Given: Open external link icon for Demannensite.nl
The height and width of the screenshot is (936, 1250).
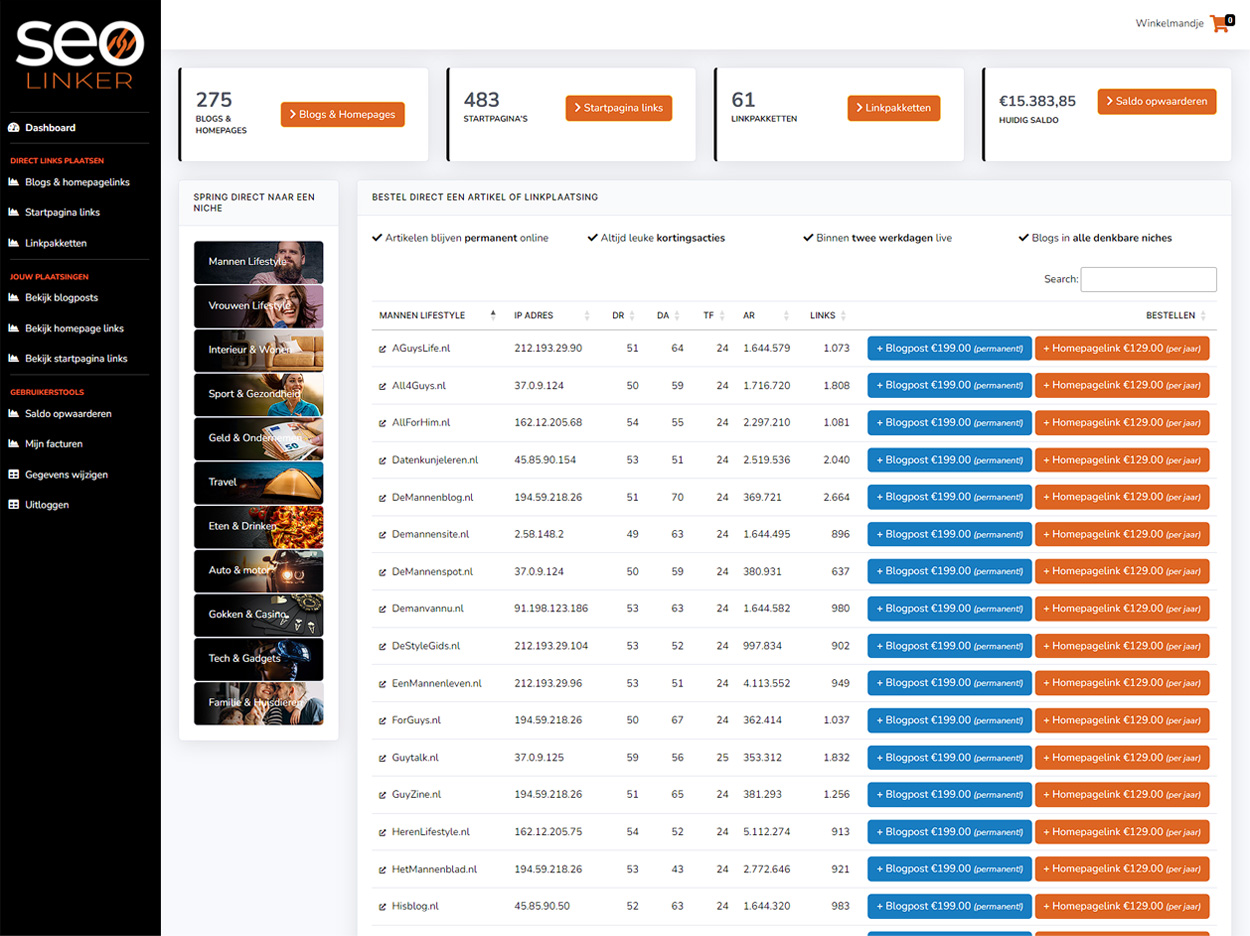Looking at the screenshot, I should [383, 535].
